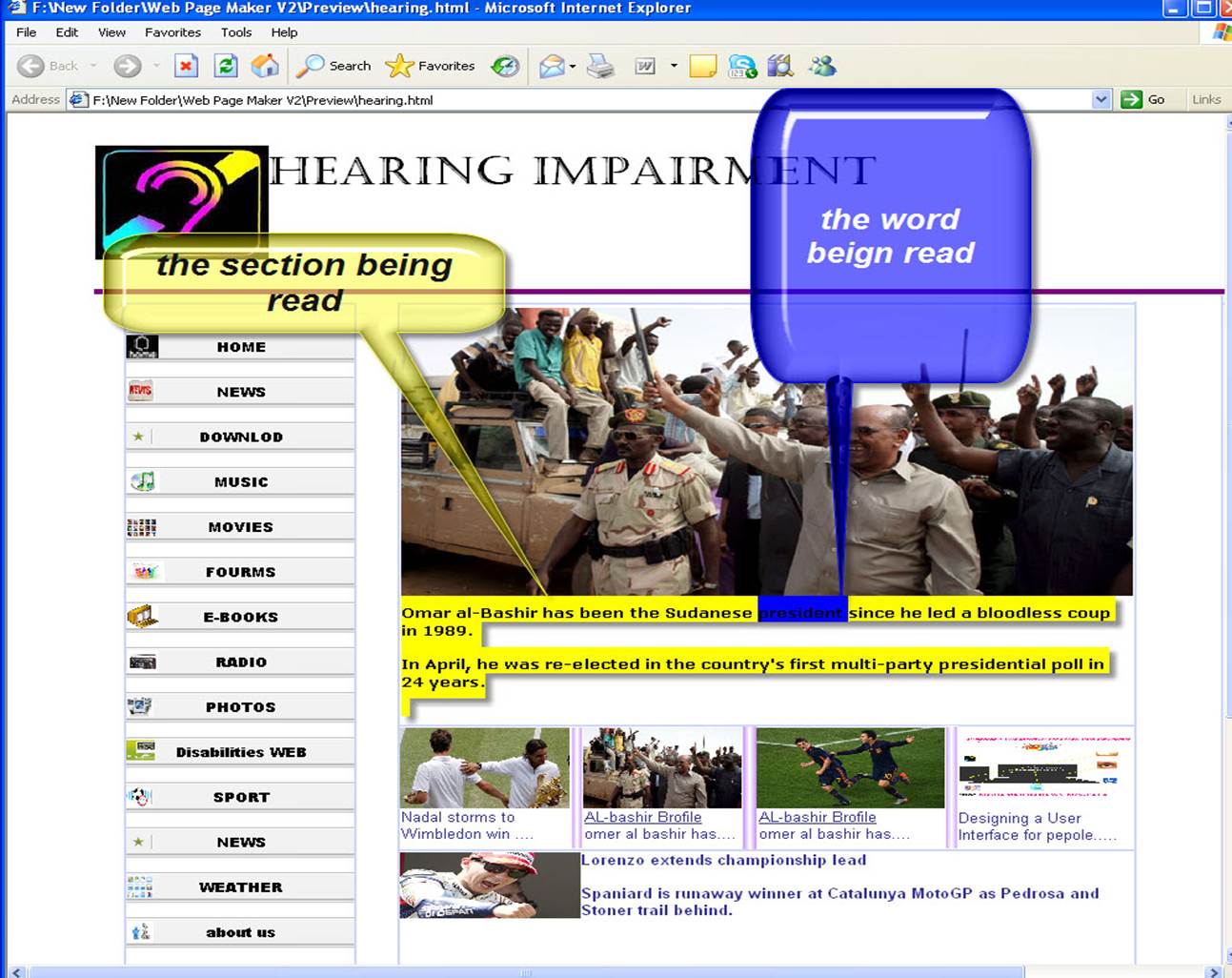Viewport: 1232px width, 978px height.
Task: Click the Print icon in the toolbar
Action: [600, 66]
